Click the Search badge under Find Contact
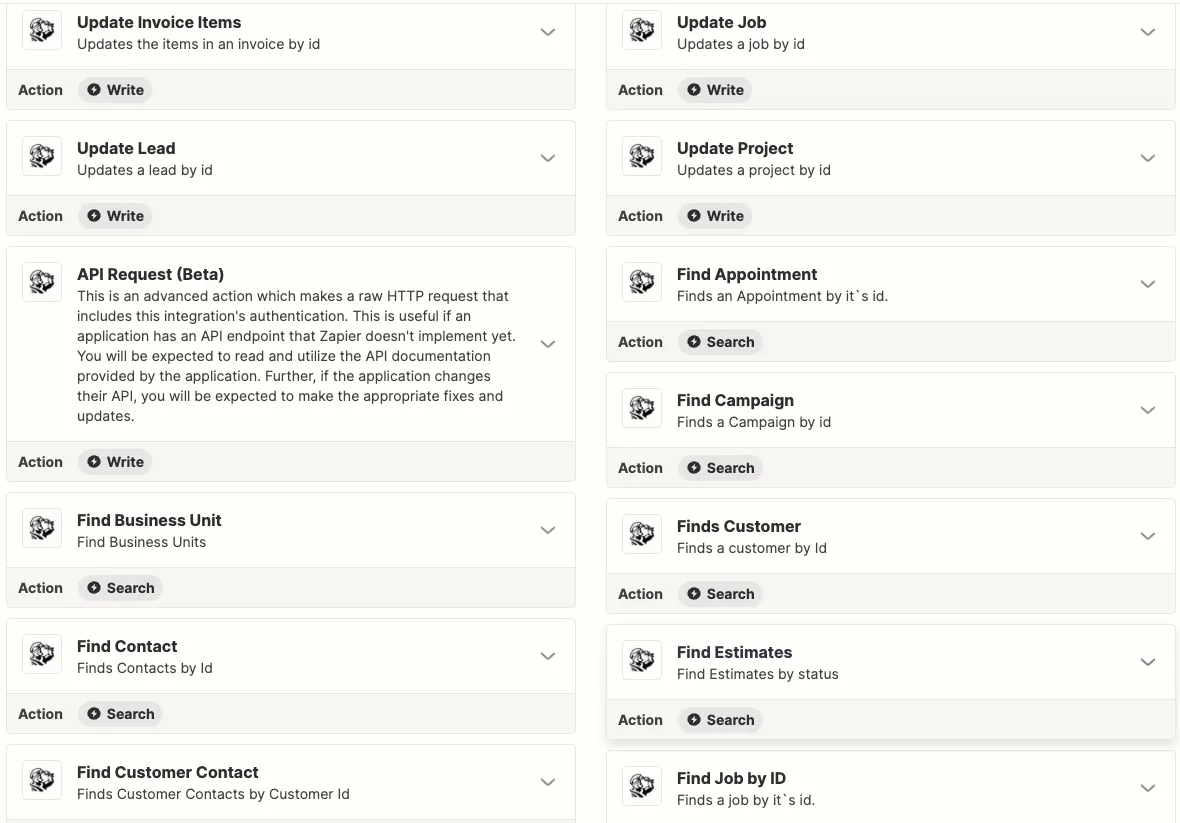Screen dimensions: 1180x823 tap(120, 714)
